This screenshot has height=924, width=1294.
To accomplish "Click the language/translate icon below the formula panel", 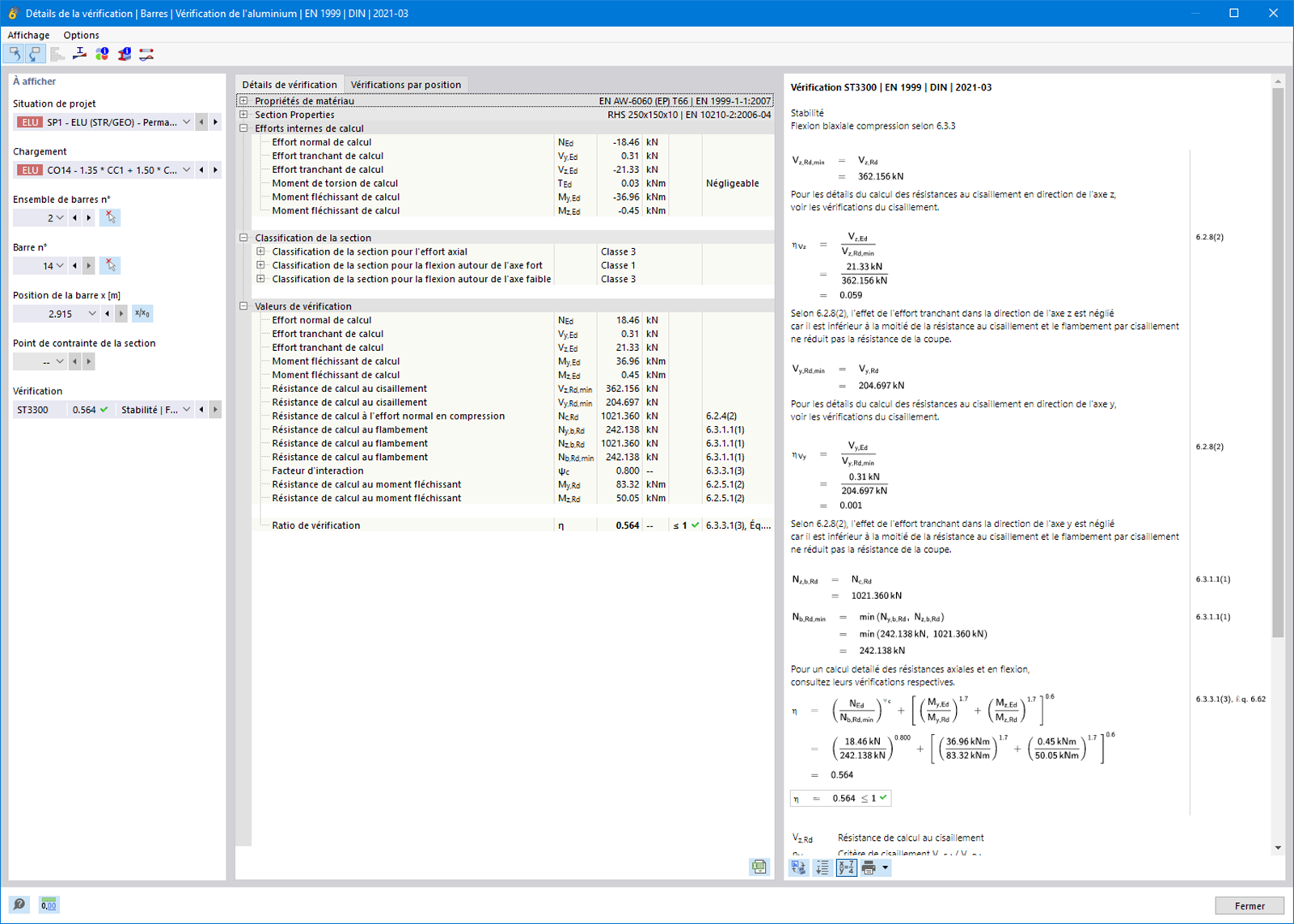I will 799,867.
